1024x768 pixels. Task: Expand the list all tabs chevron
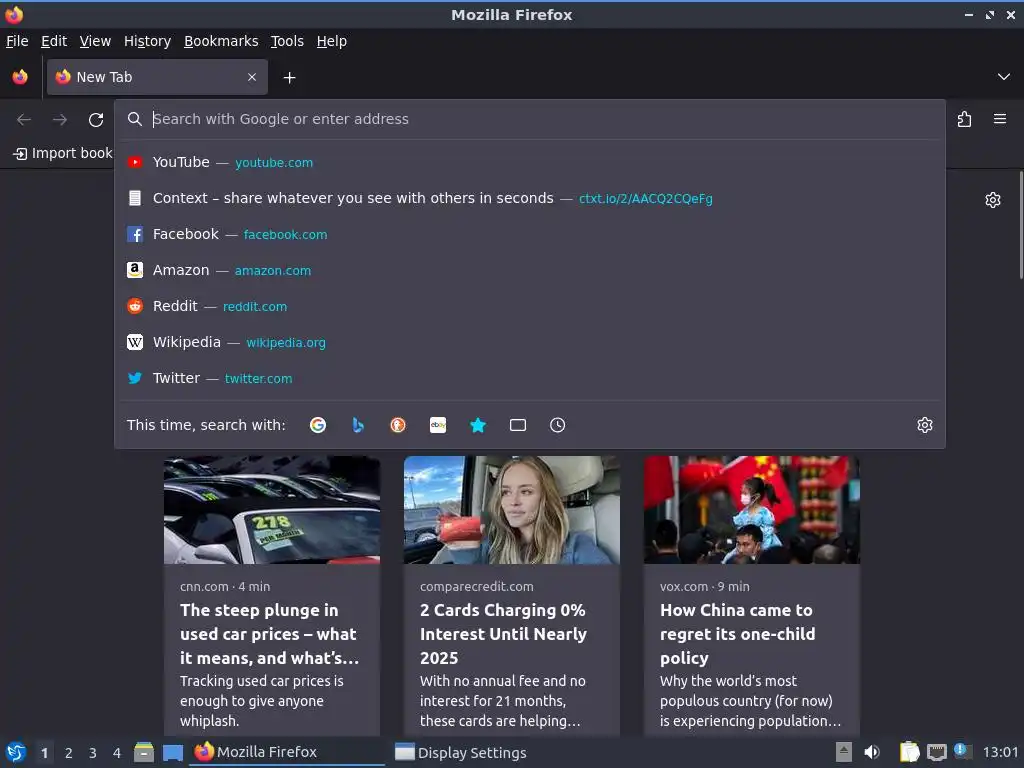pos(1003,77)
